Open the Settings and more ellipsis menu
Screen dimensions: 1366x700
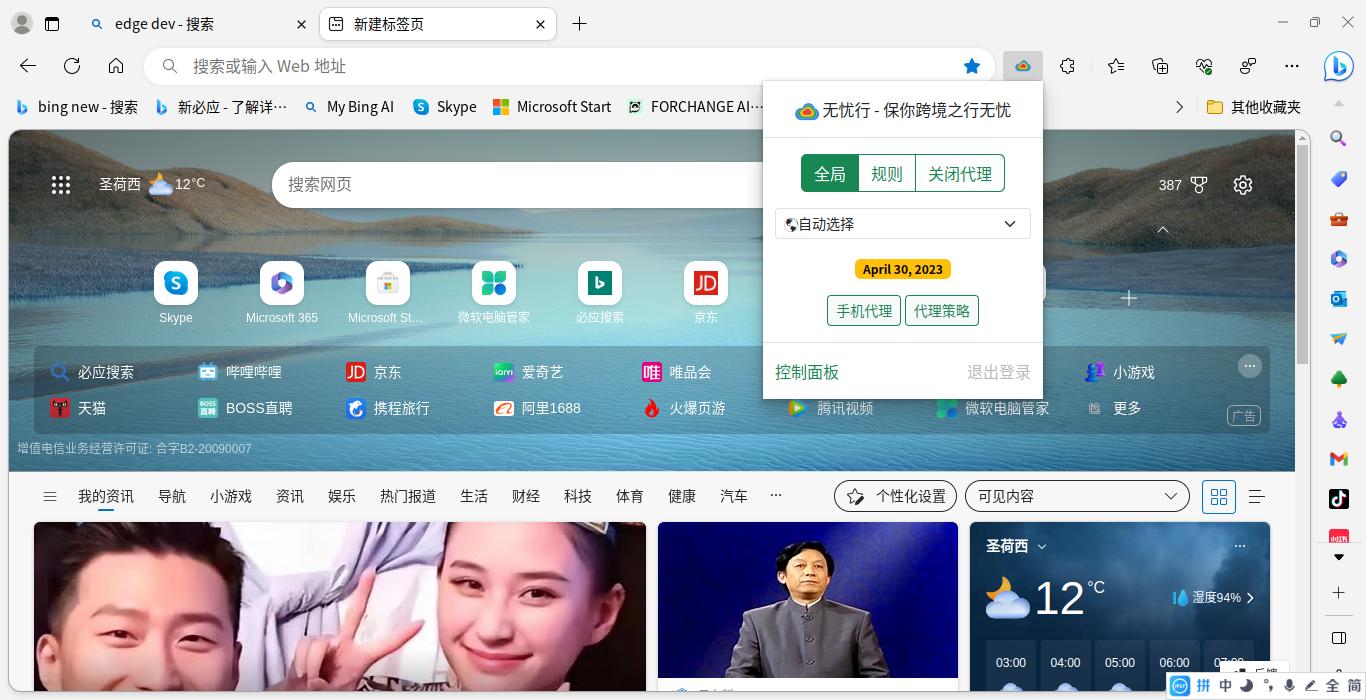tap(1292, 66)
